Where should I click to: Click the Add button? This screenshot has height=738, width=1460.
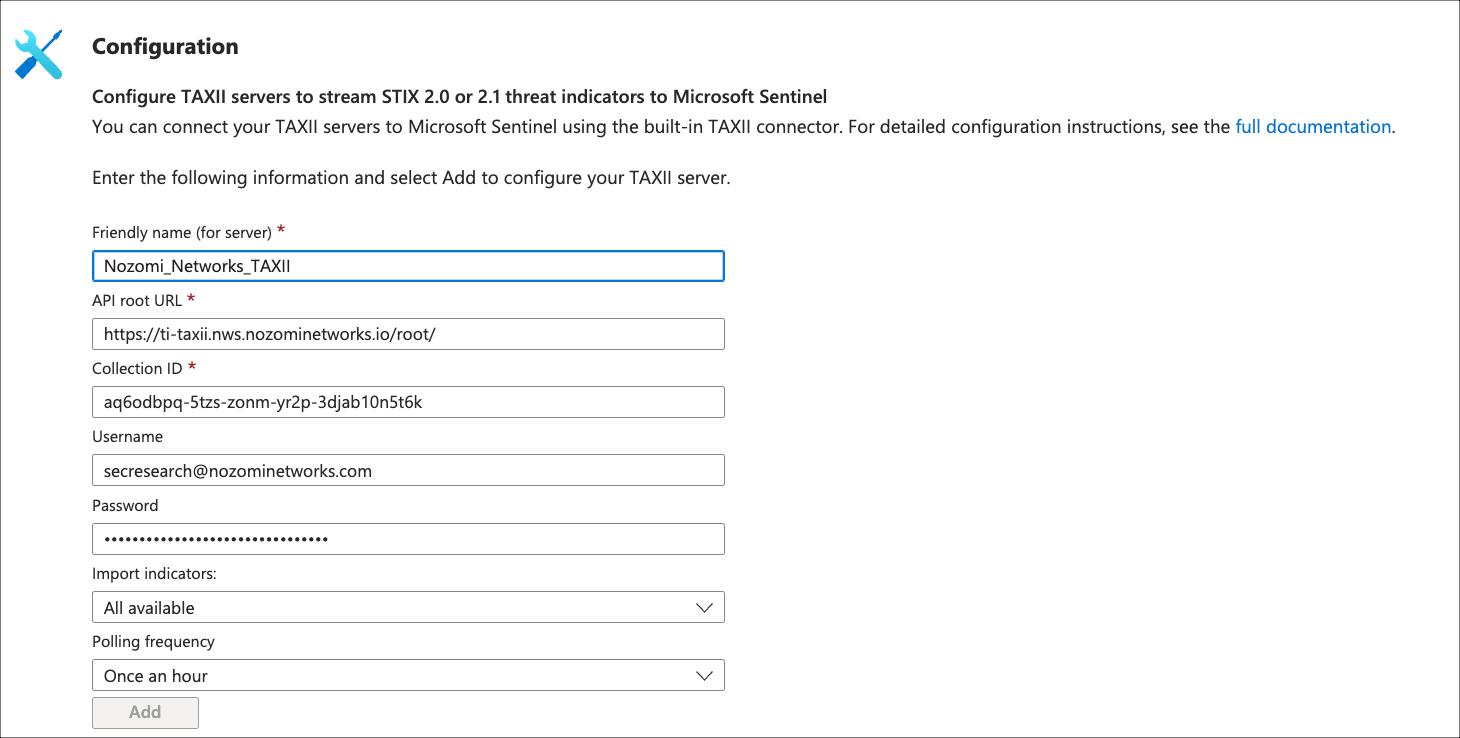(145, 712)
